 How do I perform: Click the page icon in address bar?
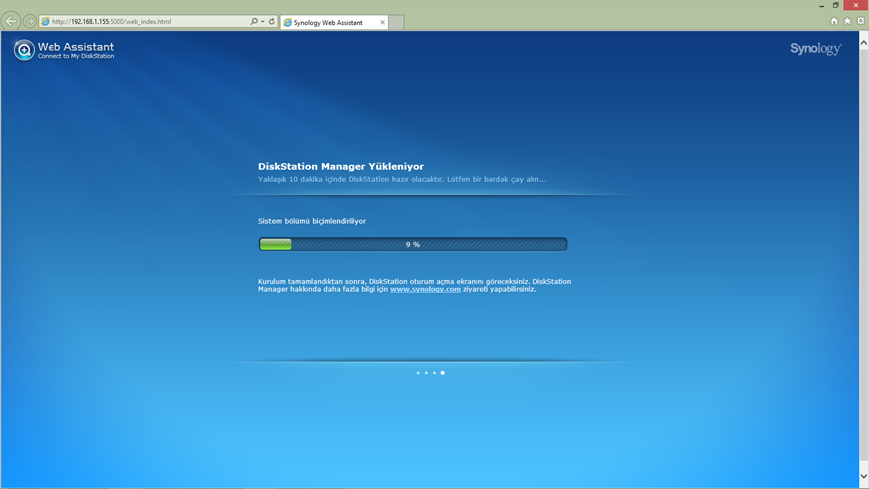pyautogui.click(x=45, y=22)
